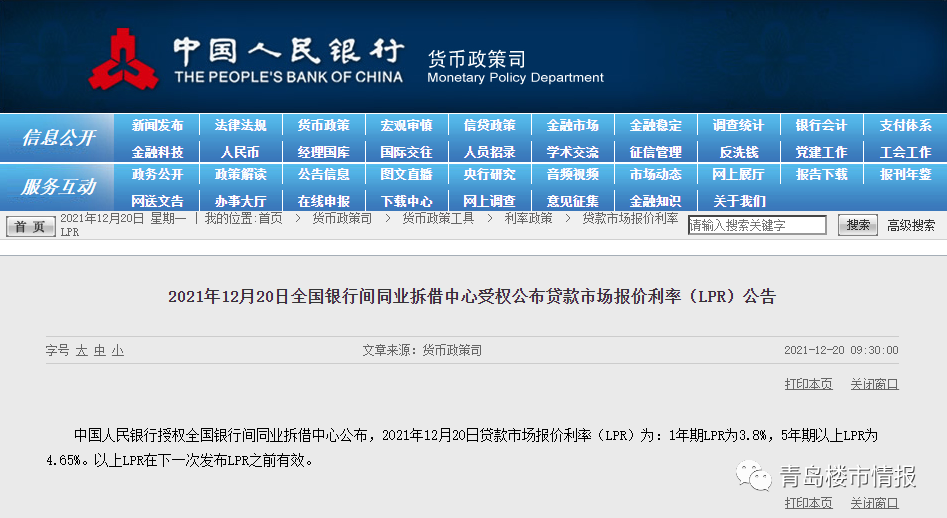Click breadcrumb link 贷款市场报价利率
The height and width of the screenshot is (518, 947).
(x=630, y=219)
